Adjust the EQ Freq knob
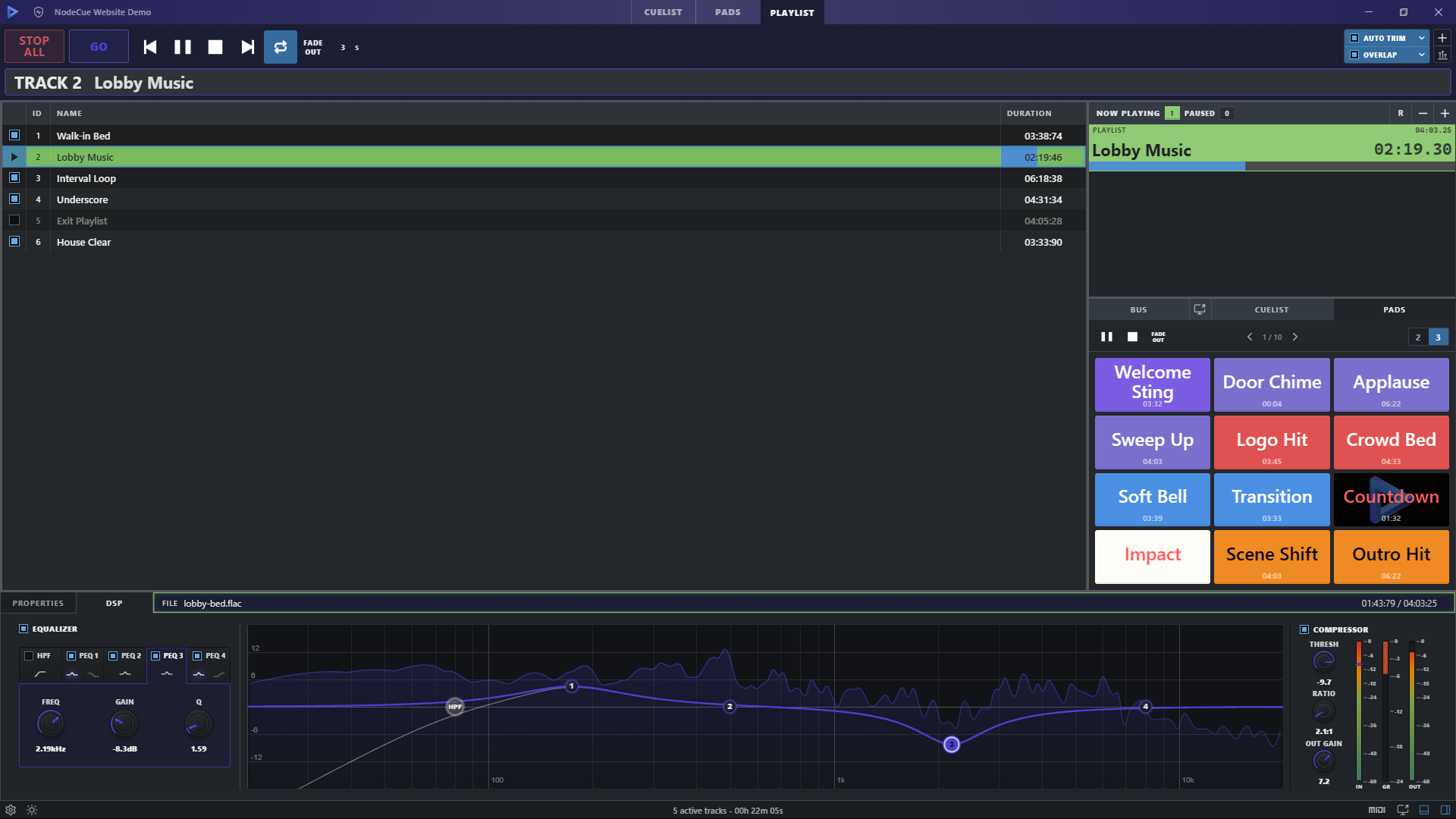This screenshot has width=1456, height=819. point(51,723)
